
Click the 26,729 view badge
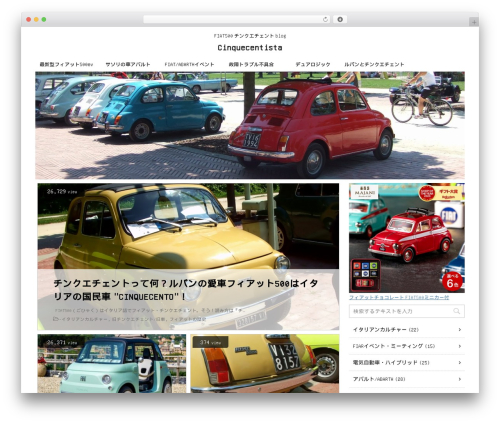tap(62, 192)
